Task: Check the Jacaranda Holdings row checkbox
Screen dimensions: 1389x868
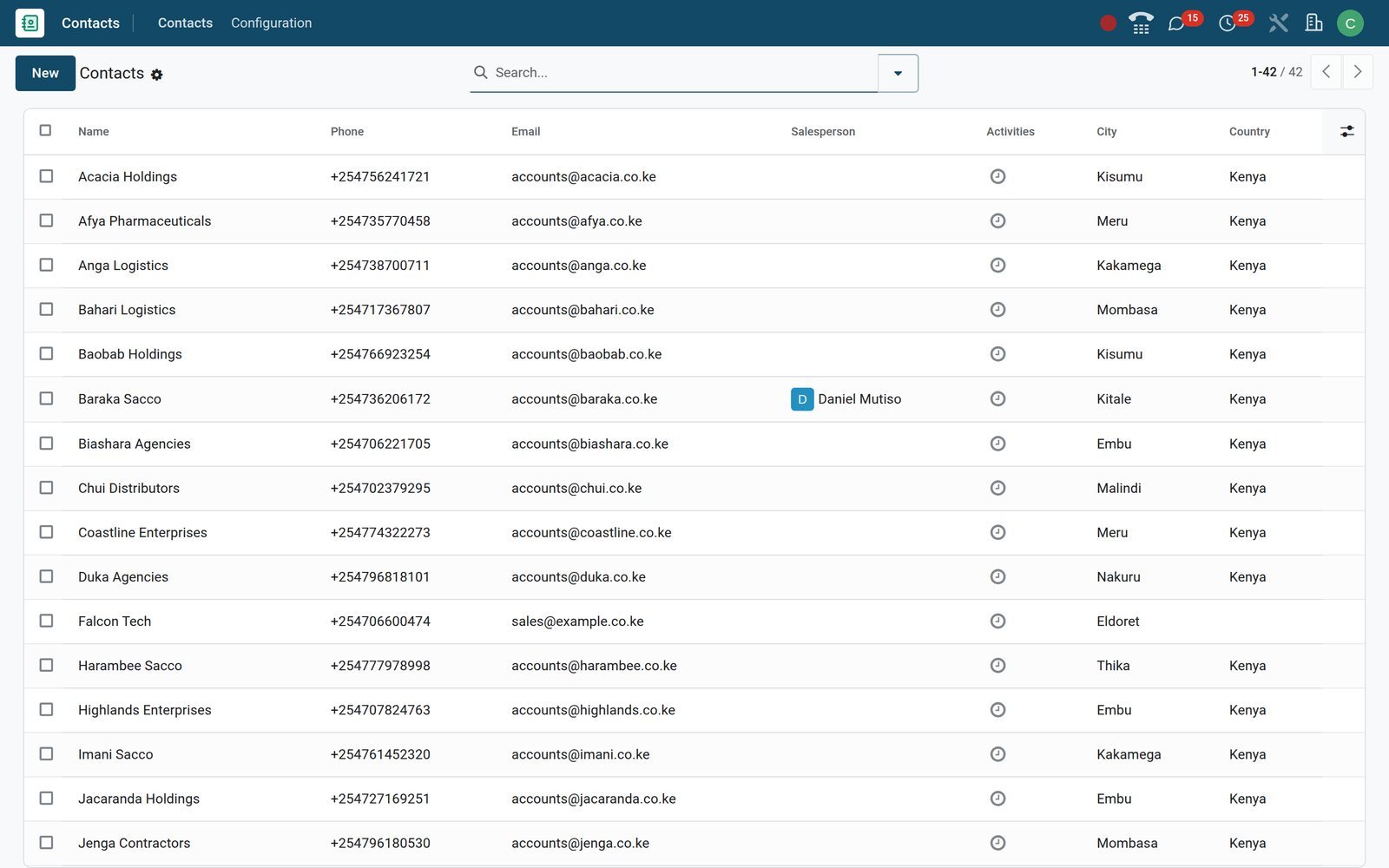Action: 46,798
